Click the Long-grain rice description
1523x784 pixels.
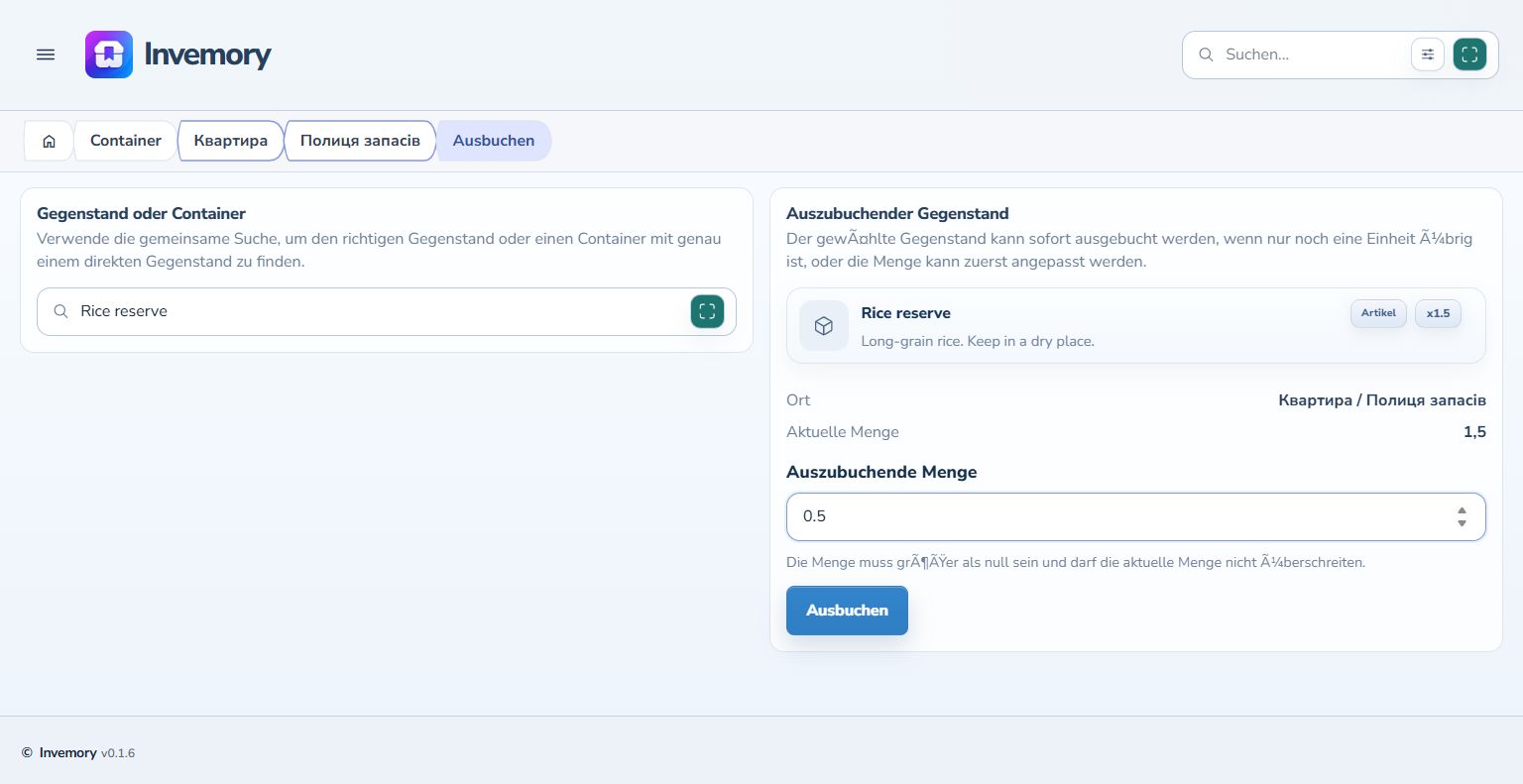[978, 341]
